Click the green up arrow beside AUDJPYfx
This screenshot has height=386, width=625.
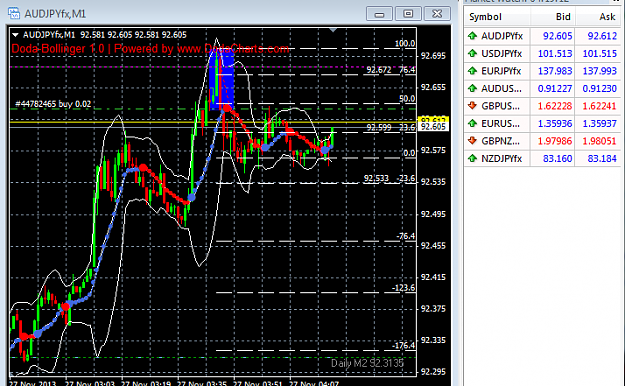(472, 36)
